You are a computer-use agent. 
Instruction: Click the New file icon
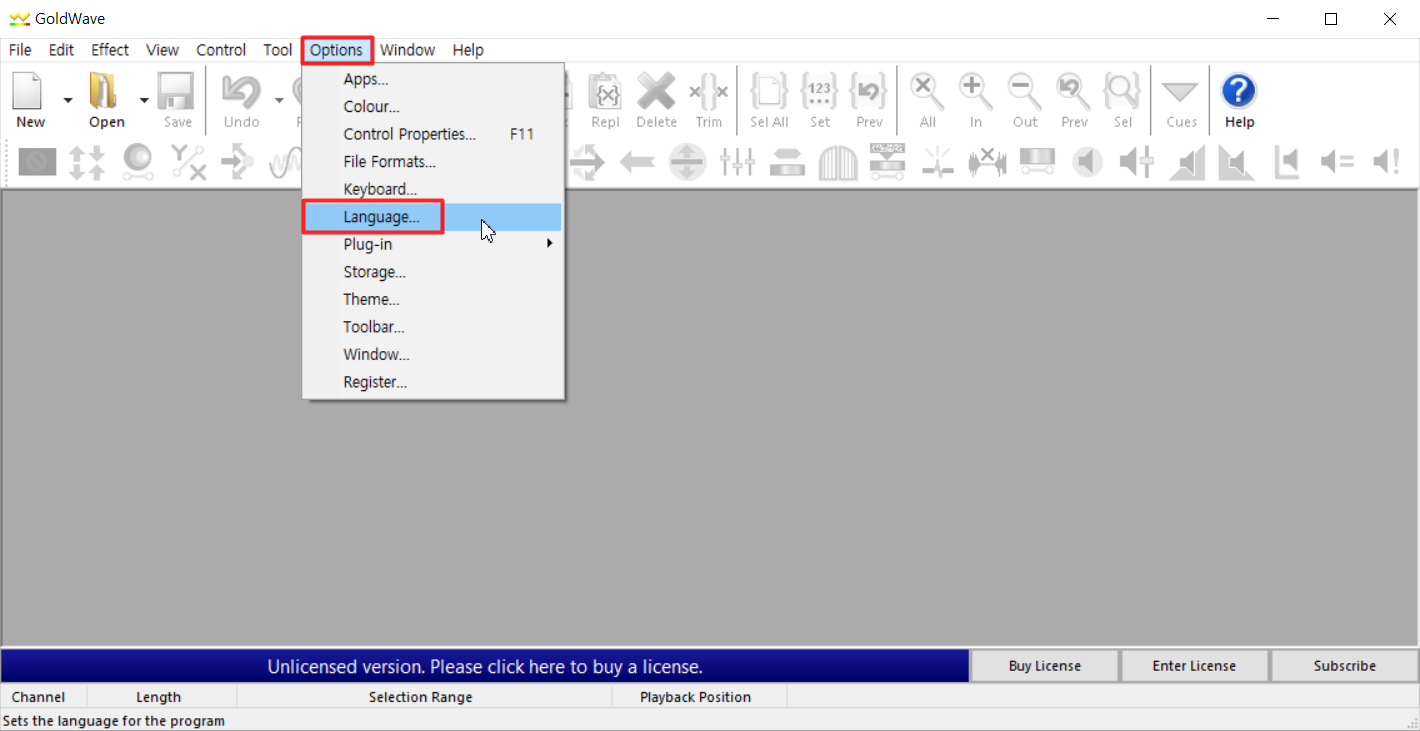29,92
